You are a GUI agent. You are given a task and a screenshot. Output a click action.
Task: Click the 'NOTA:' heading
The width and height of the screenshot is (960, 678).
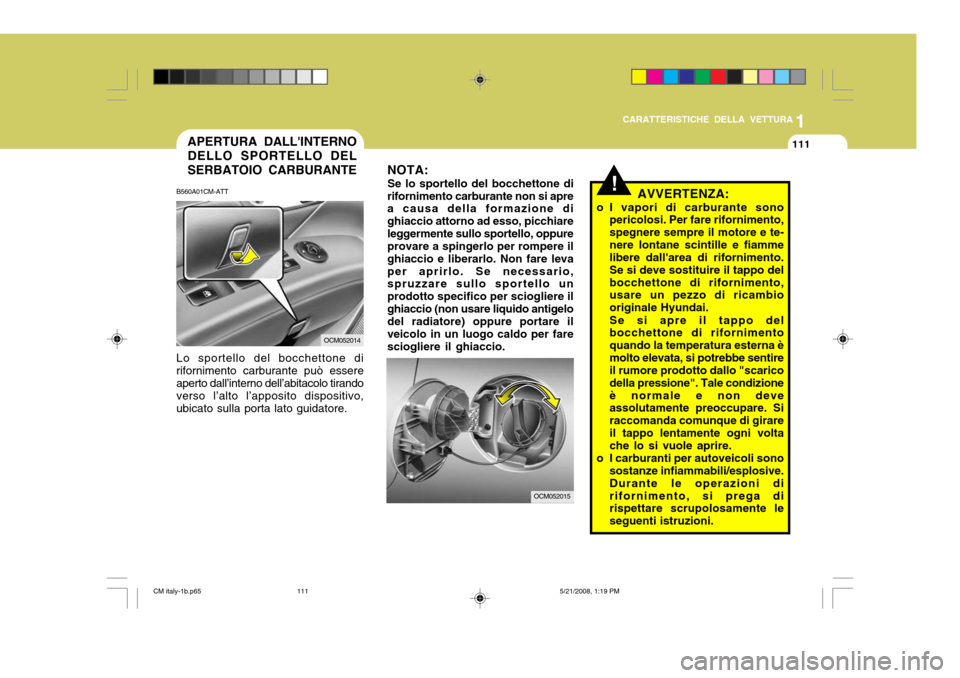pyautogui.click(x=408, y=170)
